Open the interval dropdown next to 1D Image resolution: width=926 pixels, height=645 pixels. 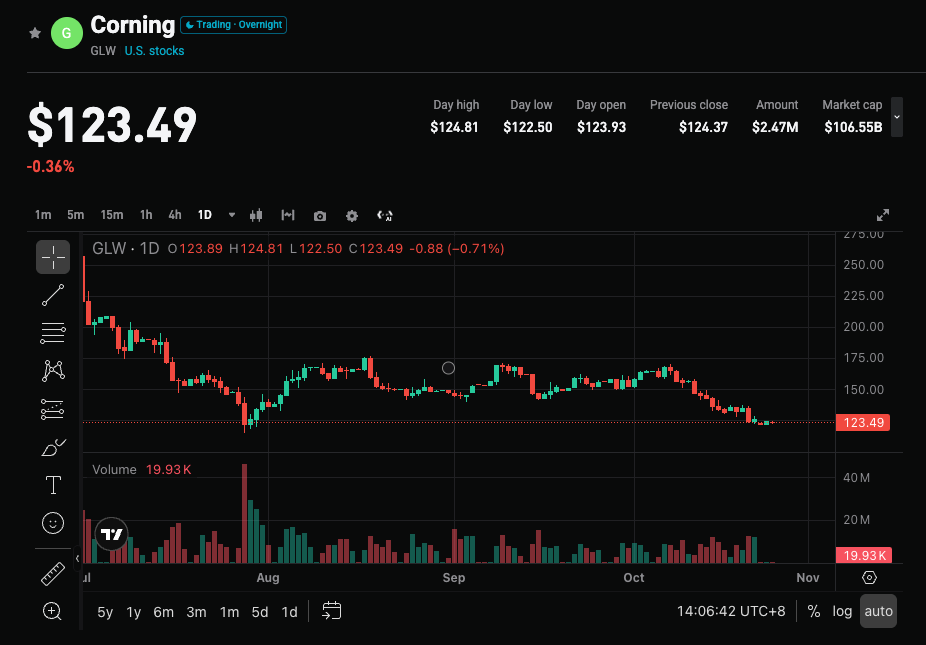[x=232, y=215]
